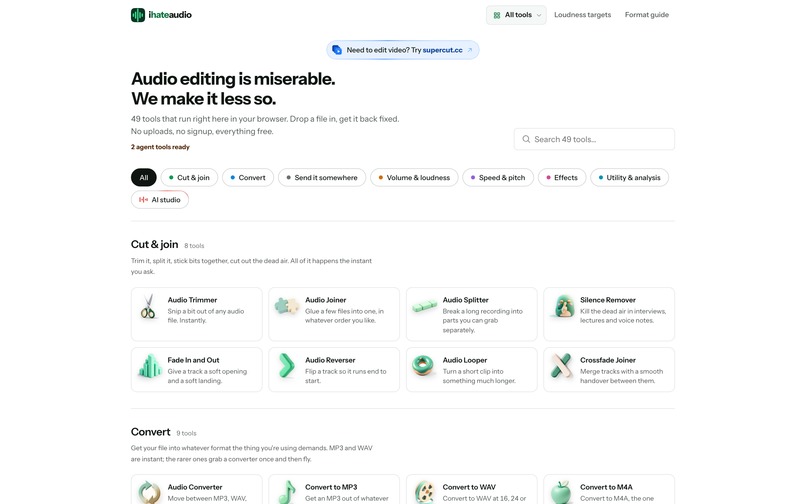This screenshot has height=504, width=806.
Task: Open the Audio Trimmer tool title
Action: [x=192, y=300]
